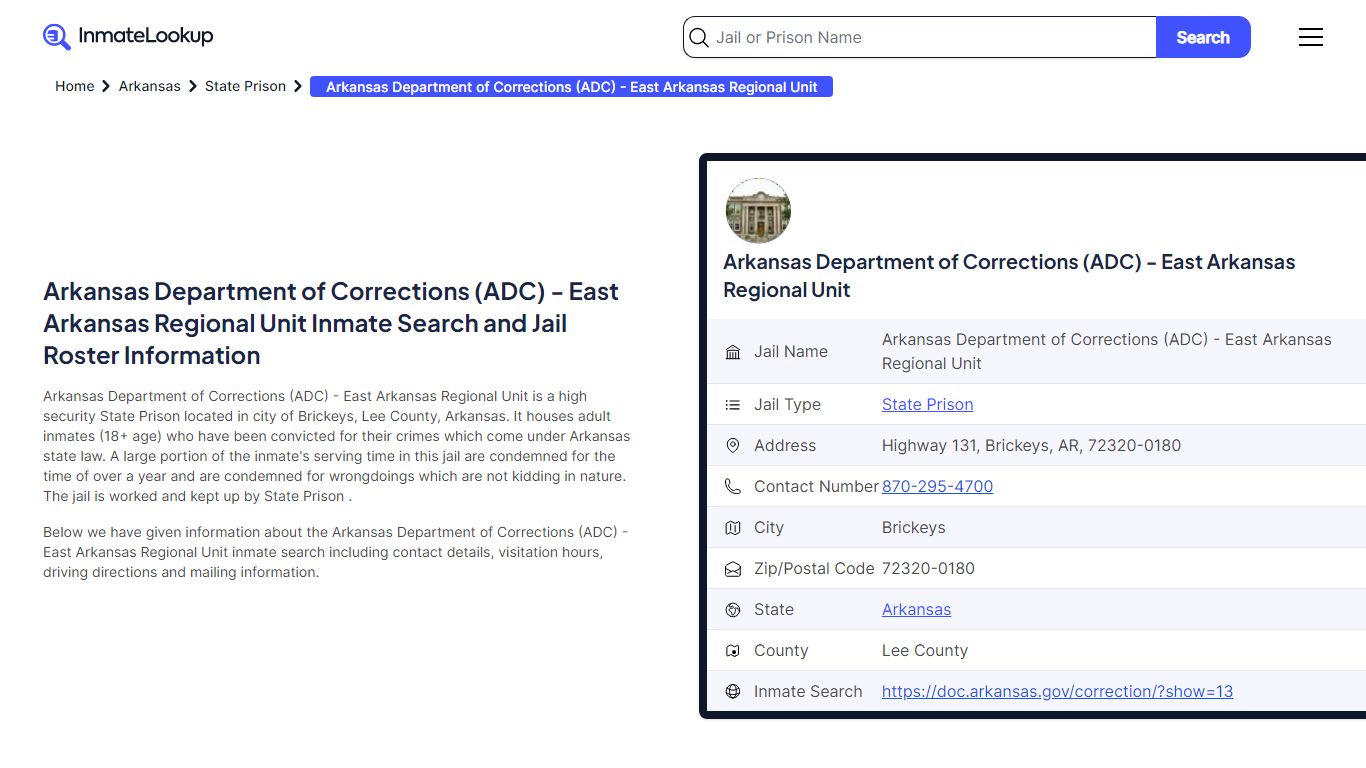This screenshot has height=768, width=1366.
Task: Click the magnifier icon in search box
Action: (700, 38)
